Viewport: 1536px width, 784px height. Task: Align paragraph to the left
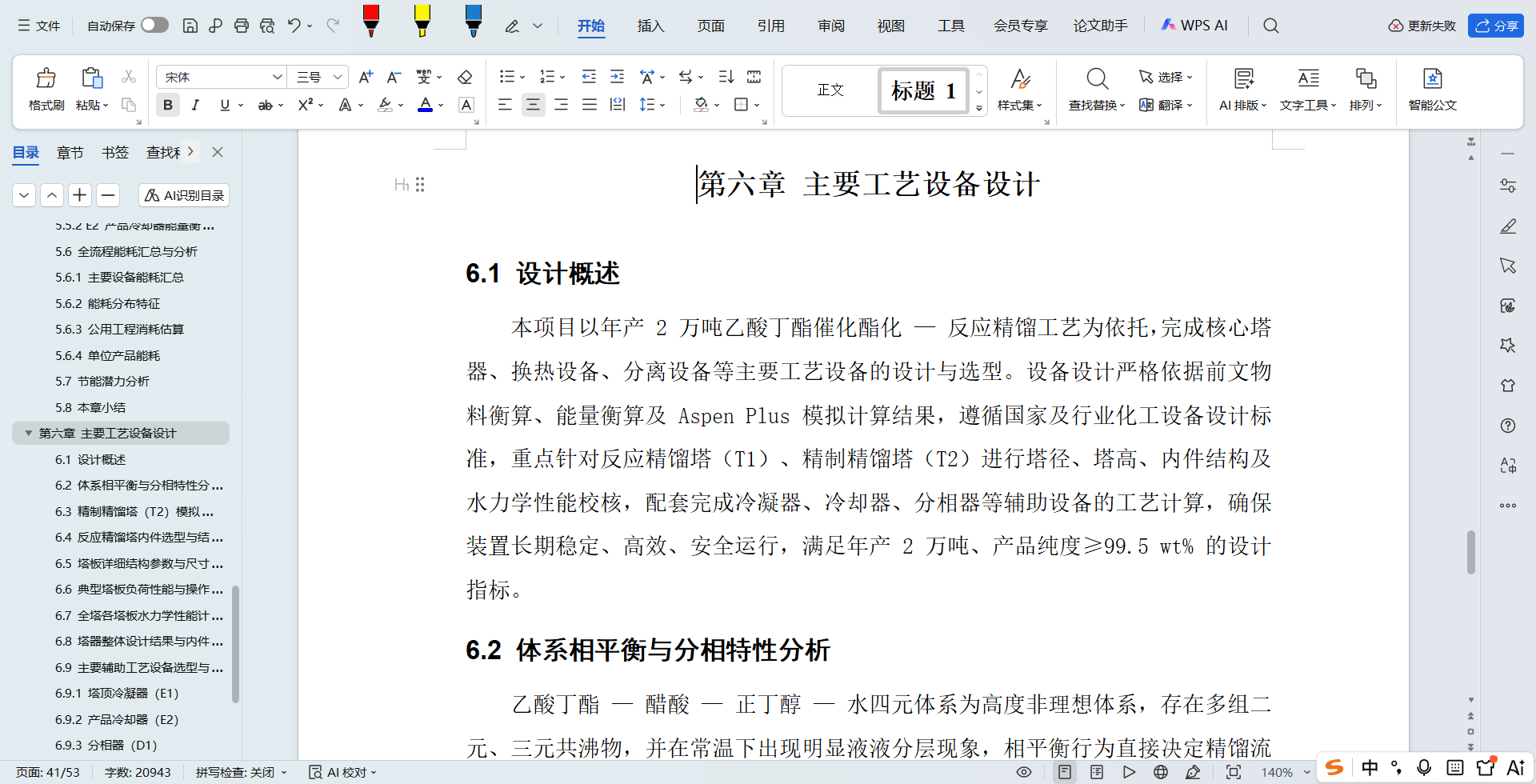pos(505,105)
